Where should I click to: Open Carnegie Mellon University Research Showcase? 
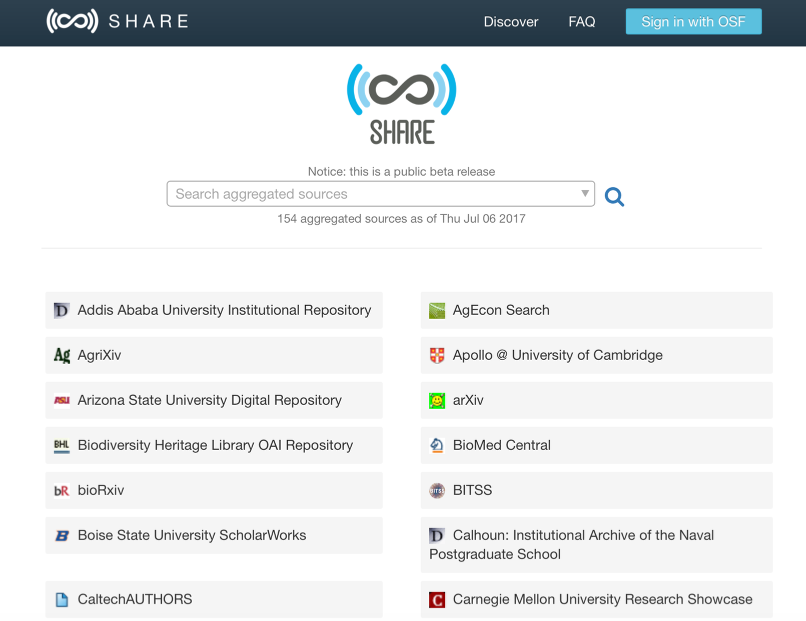(596, 599)
